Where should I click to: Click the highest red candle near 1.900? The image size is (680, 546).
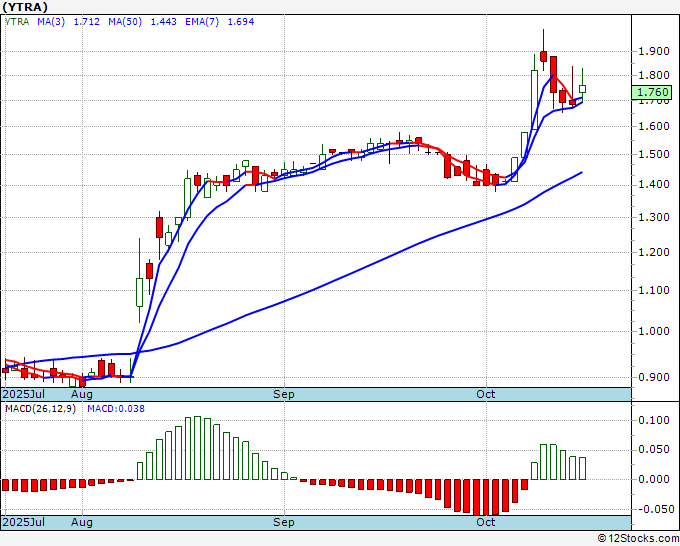coord(543,56)
